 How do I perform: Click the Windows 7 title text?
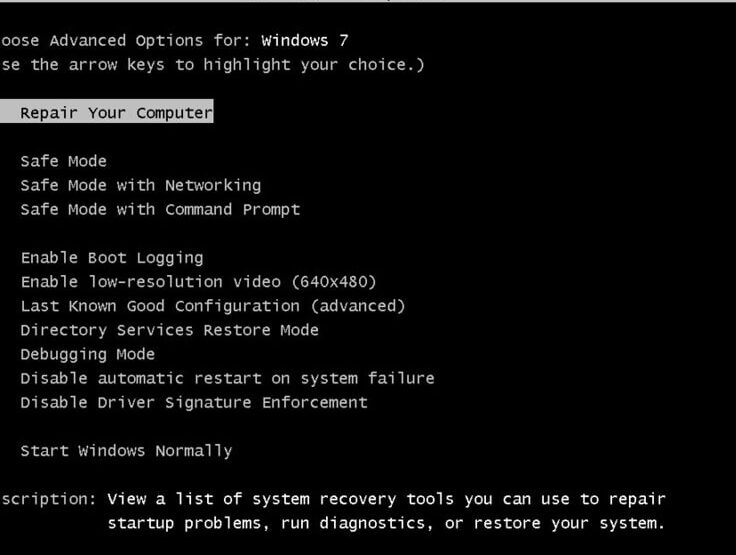(305, 40)
